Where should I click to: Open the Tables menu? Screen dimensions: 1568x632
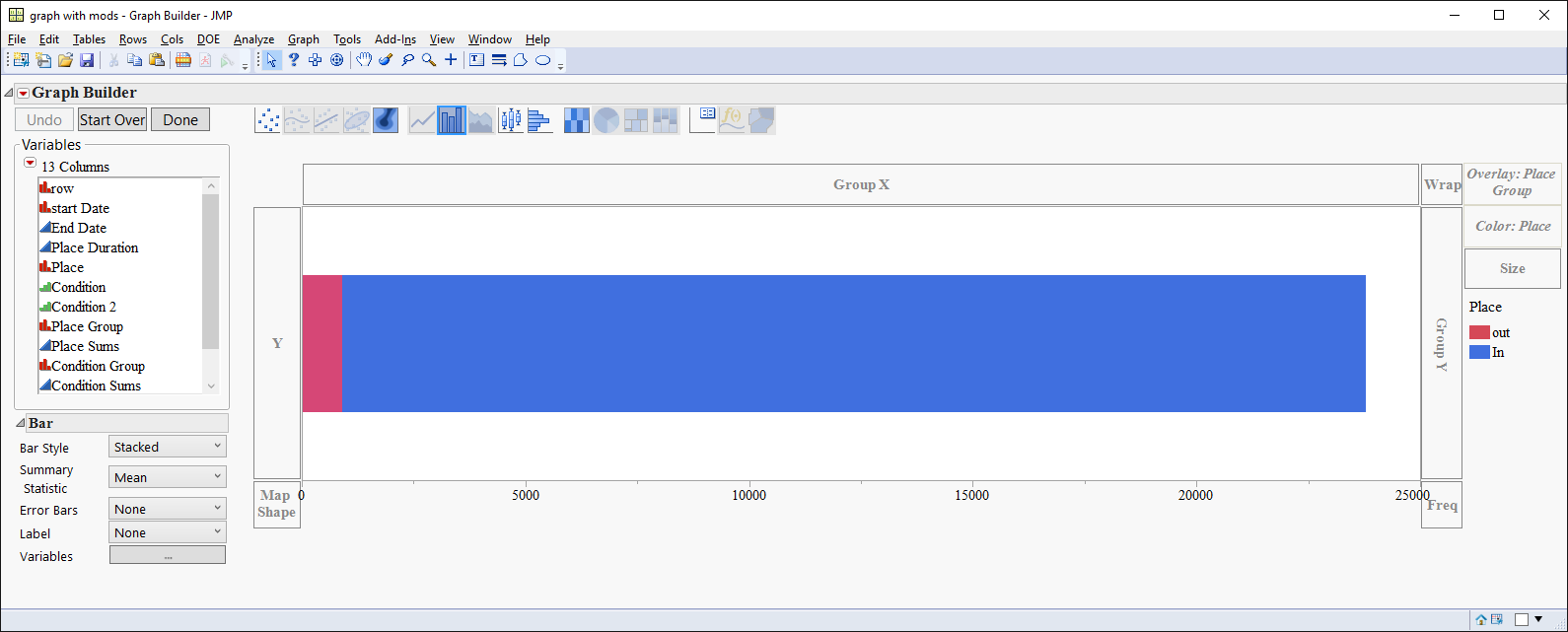tap(89, 39)
